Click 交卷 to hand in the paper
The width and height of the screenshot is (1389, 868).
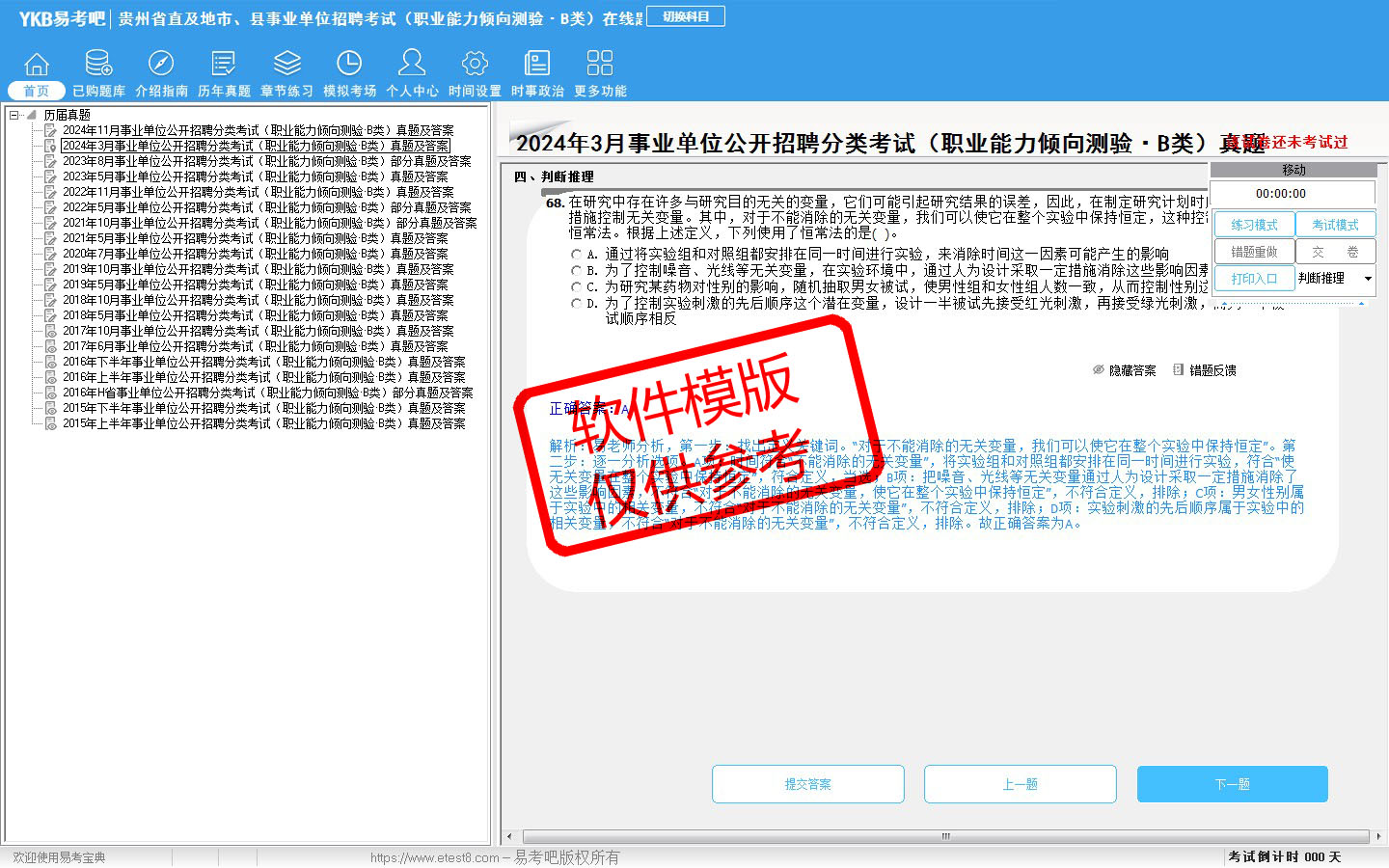pyautogui.click(x=1335, y=252)
